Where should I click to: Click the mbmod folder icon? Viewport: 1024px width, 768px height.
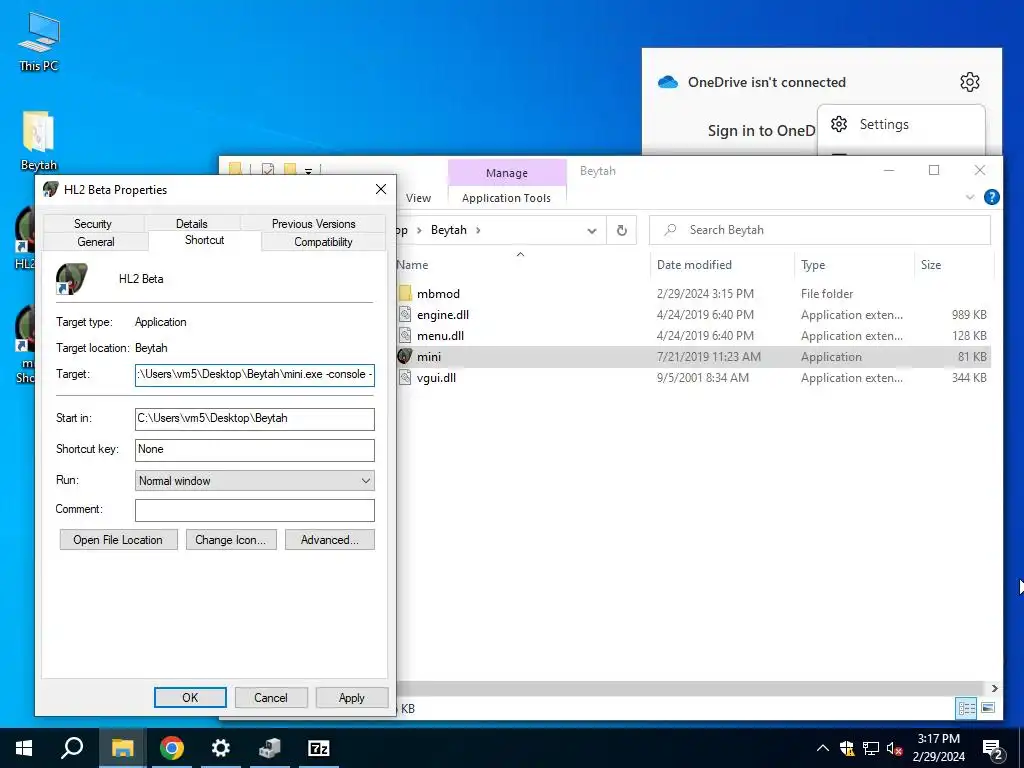pos(405,293)
